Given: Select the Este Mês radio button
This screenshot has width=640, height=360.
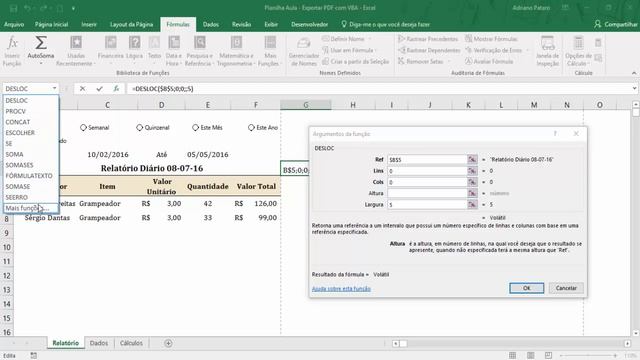Looking at the screenshot, I should point(196,127).
